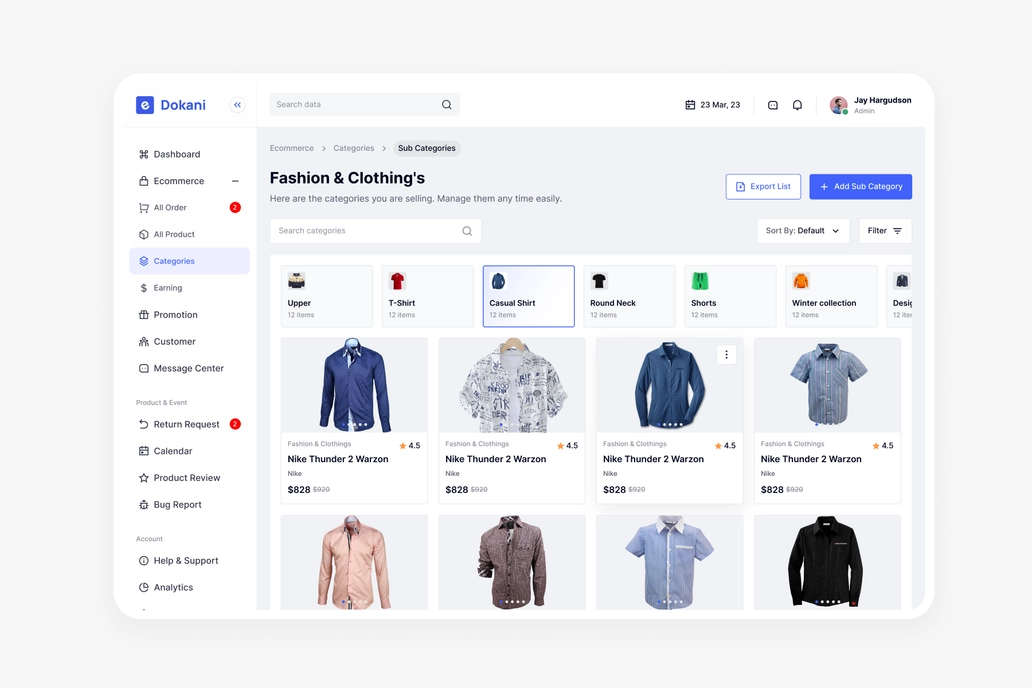Open the black shirt product image
The width and height of the screenshot is (1032, 688).
(827, 562)
